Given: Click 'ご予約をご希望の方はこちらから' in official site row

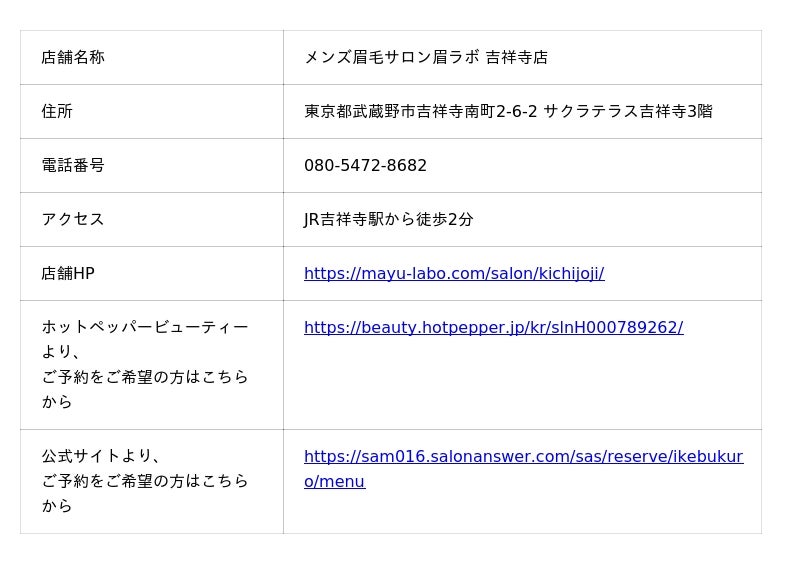Looking at the screenshot, I should pos(145,481).
